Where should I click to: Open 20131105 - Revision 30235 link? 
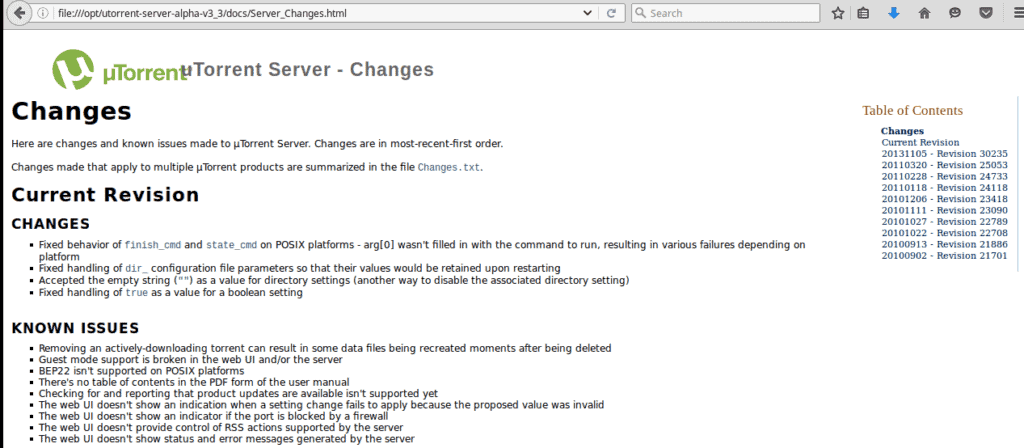point(944,153)
